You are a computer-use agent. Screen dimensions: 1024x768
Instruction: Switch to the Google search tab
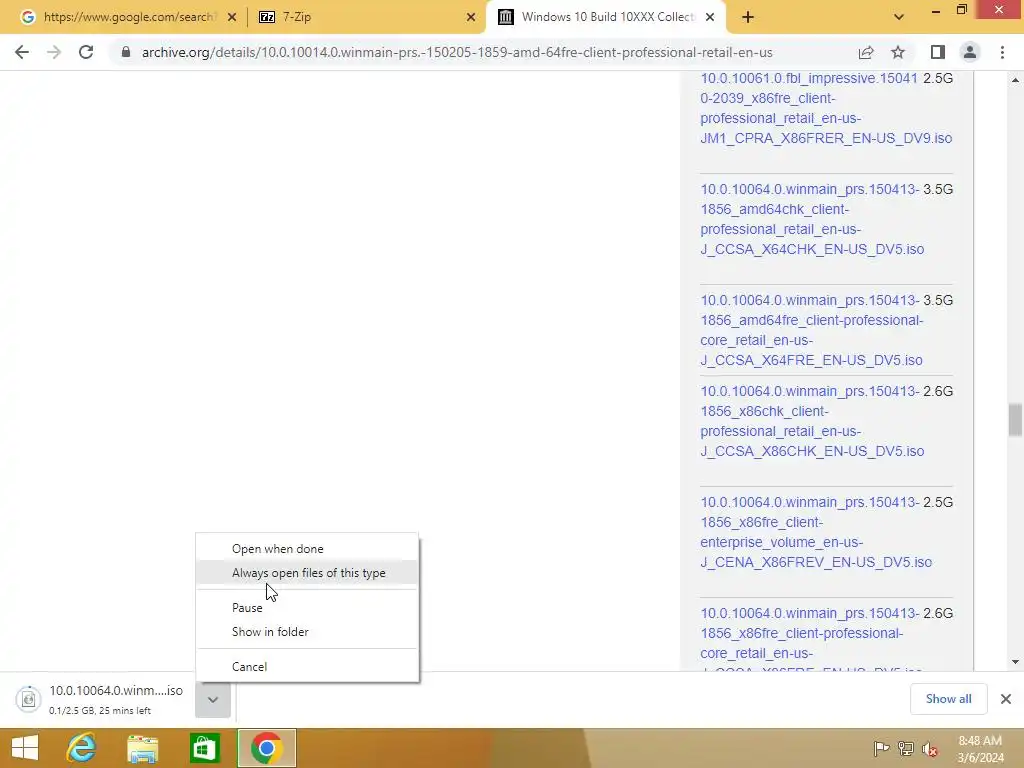127,17
